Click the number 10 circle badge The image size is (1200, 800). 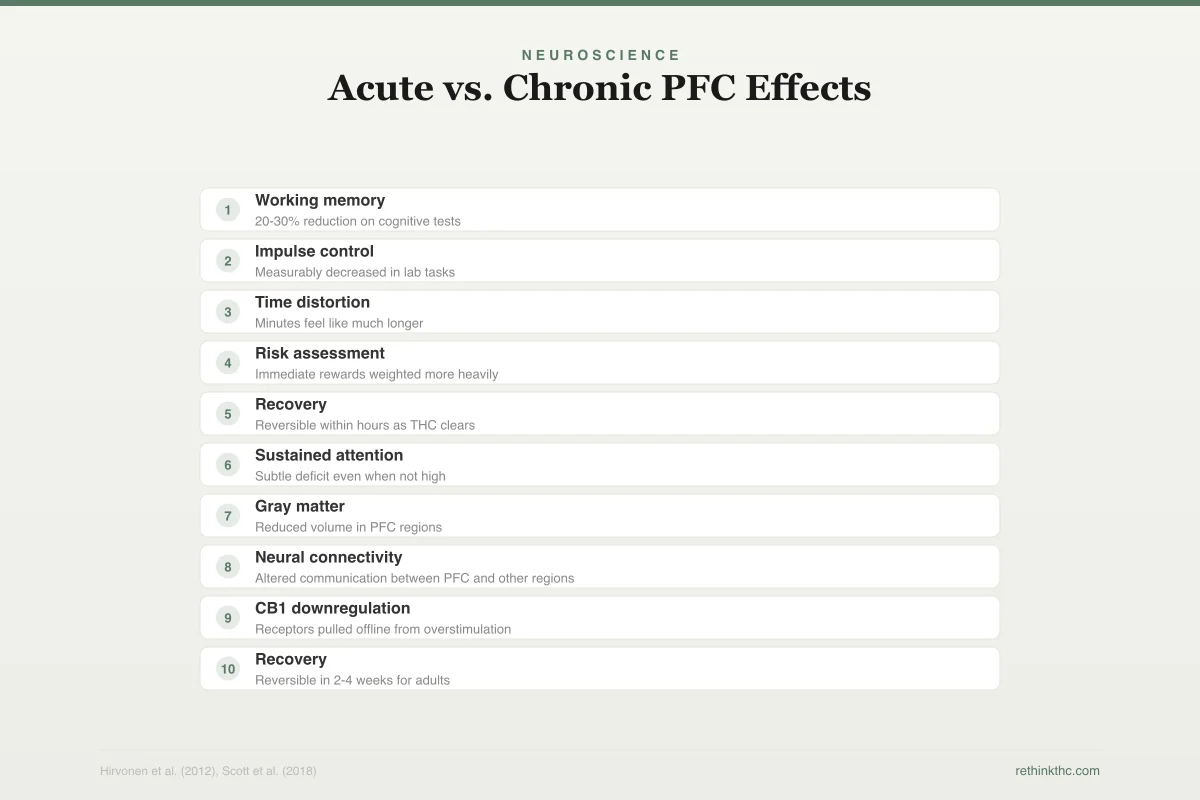pyautogui.click(x=228, y=669)
